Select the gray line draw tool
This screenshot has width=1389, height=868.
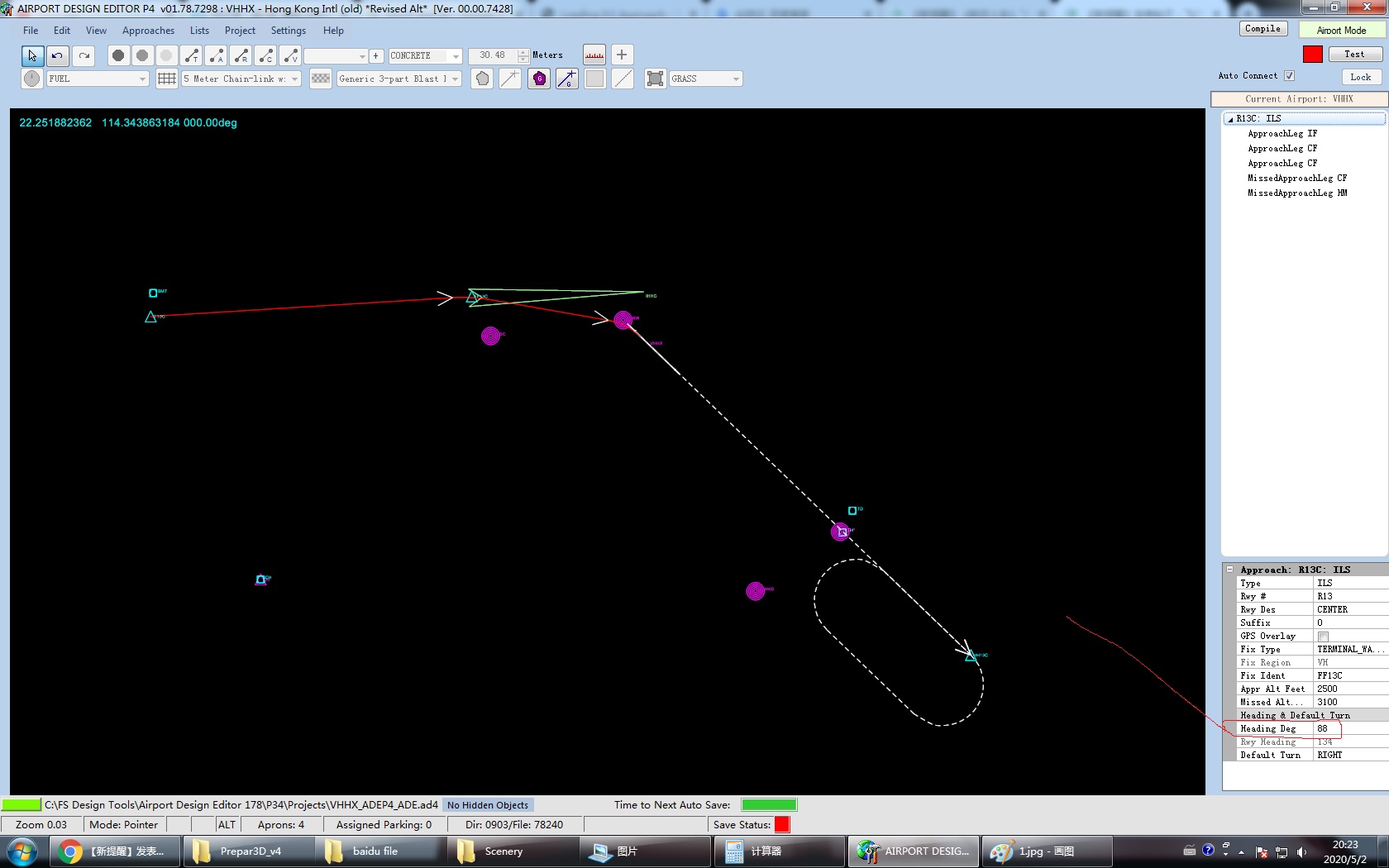510,79
